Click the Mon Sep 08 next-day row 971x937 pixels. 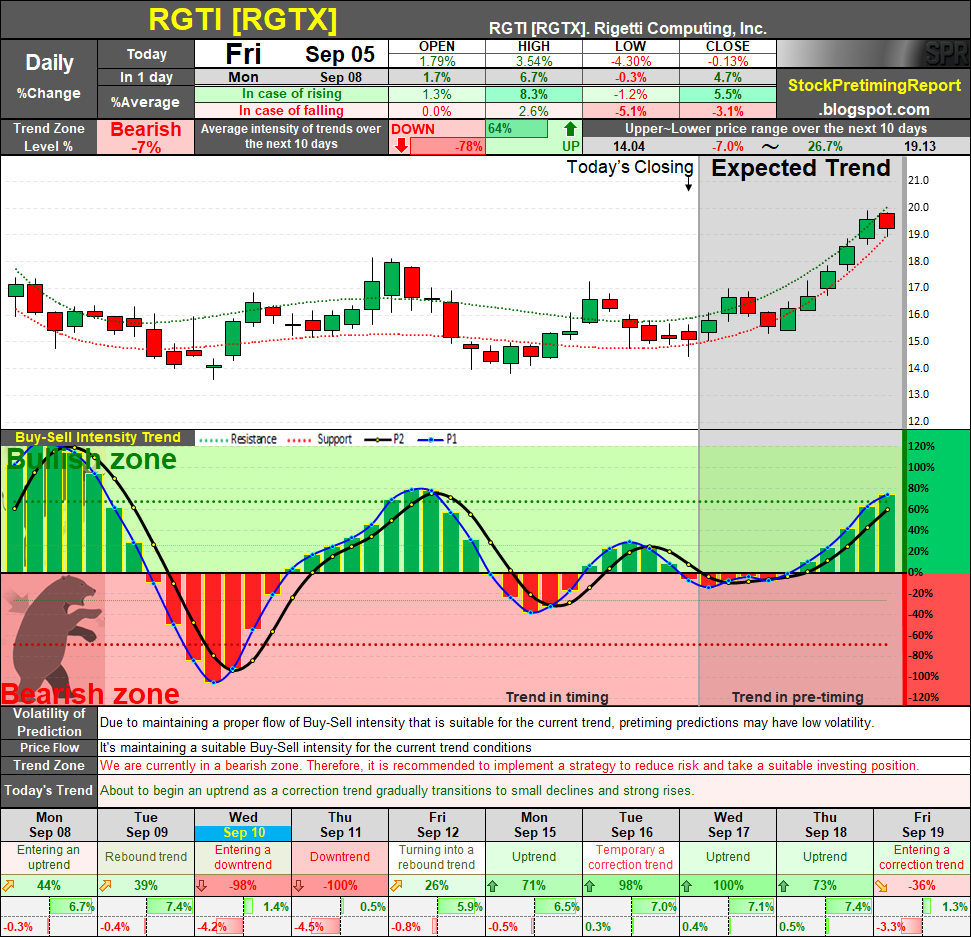coord(292,77)
